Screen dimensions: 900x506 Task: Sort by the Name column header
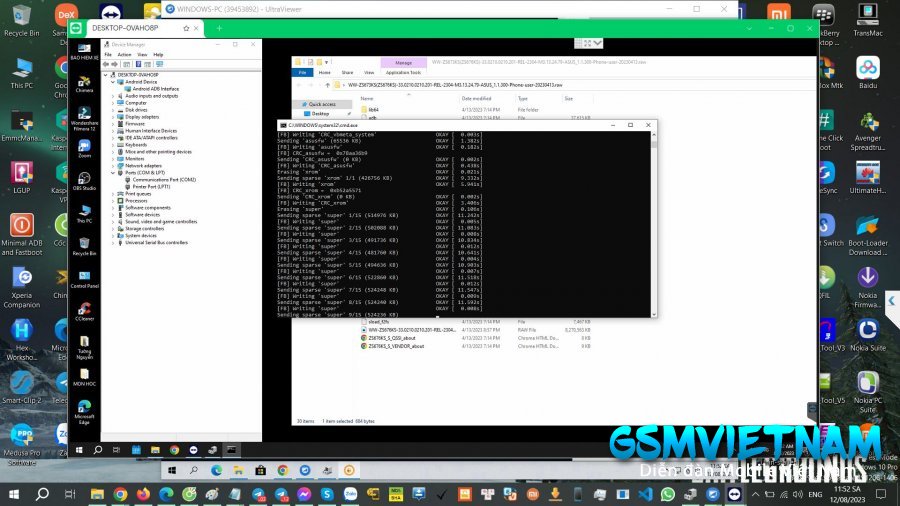367,99
